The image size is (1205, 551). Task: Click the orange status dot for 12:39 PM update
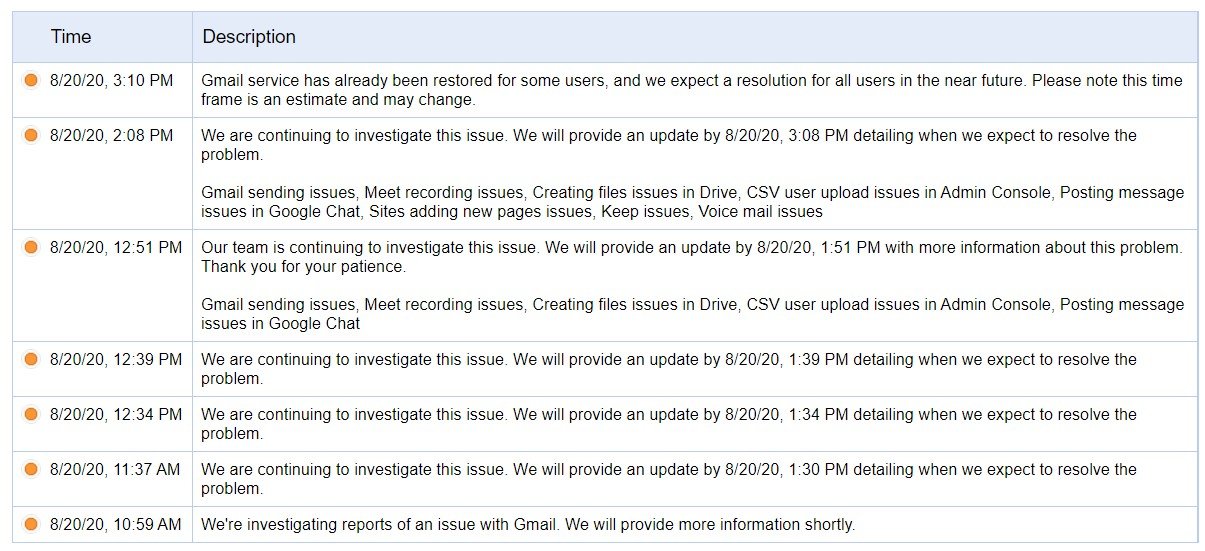[30, 359]
